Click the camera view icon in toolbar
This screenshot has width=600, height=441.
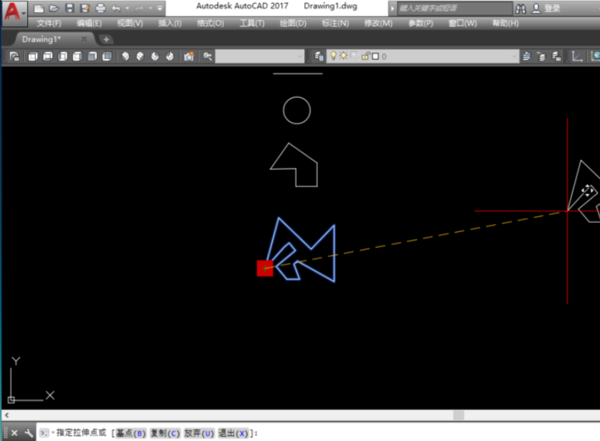(x=188, y=57)
